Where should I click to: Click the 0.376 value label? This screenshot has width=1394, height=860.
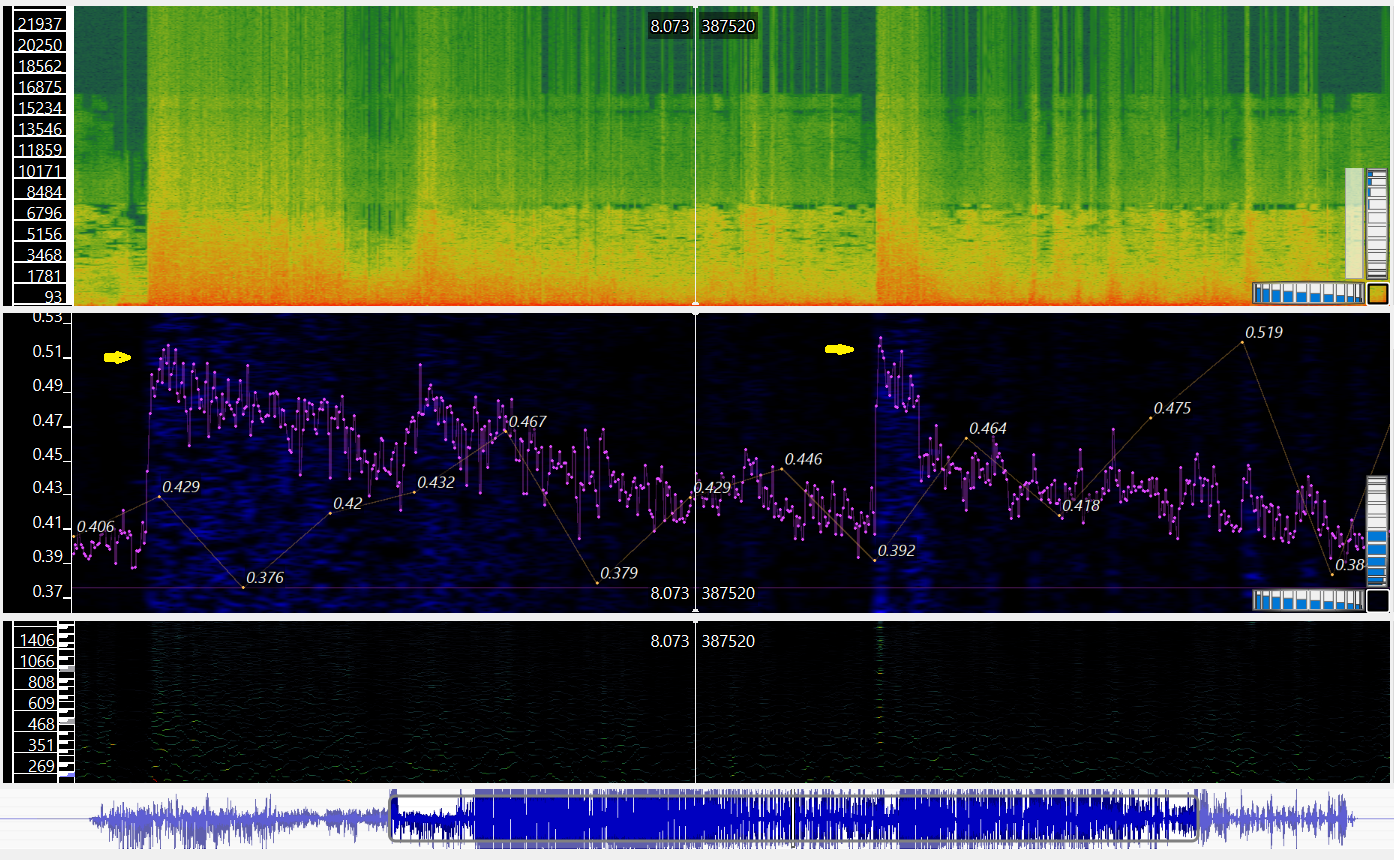(x=265, y=577)
